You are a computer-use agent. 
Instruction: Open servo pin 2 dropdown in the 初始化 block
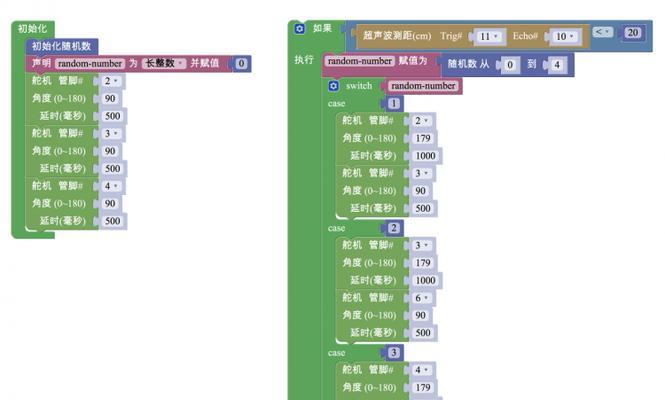(112, 81)
